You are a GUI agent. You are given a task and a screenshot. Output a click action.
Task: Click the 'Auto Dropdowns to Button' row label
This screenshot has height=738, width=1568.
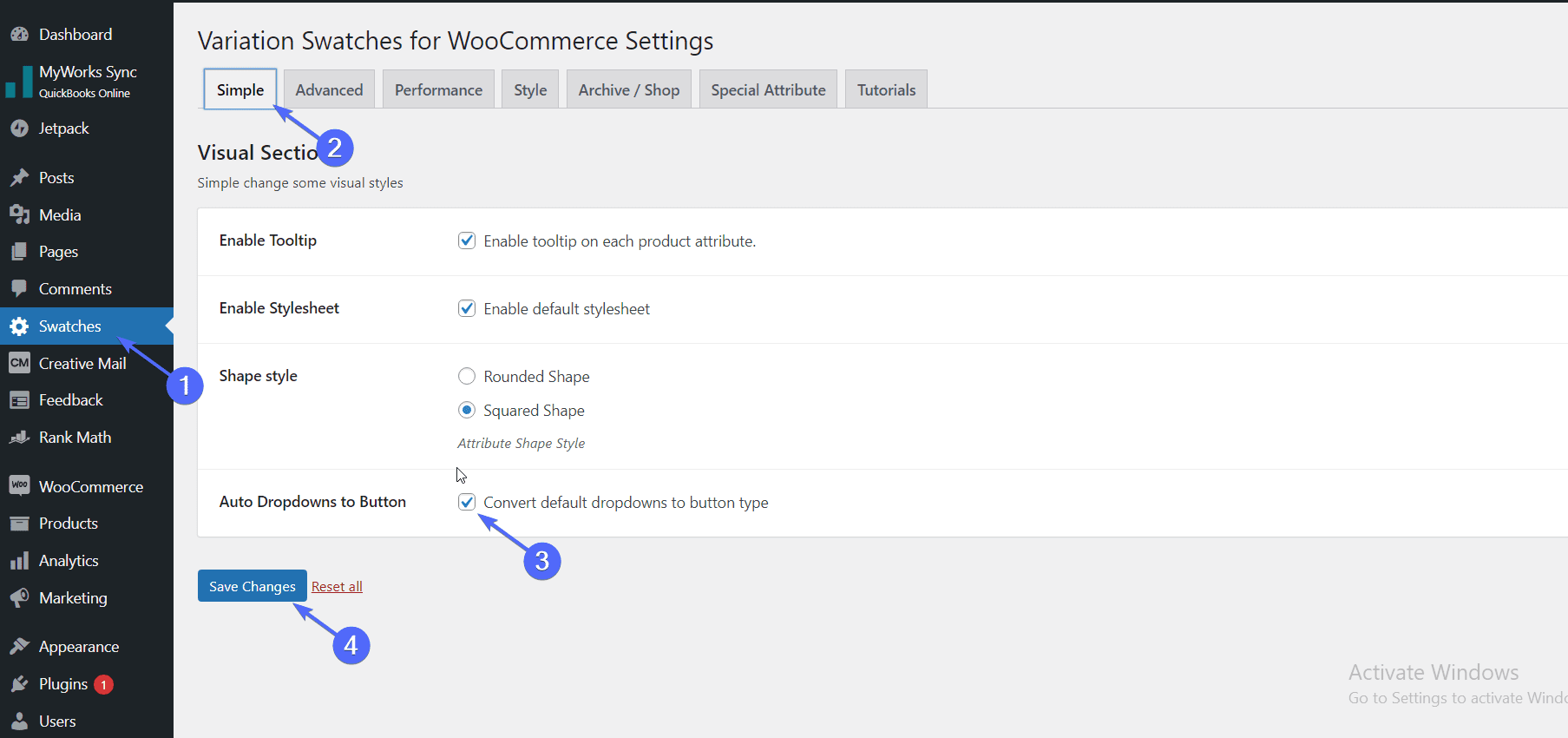tap(312, 502)
